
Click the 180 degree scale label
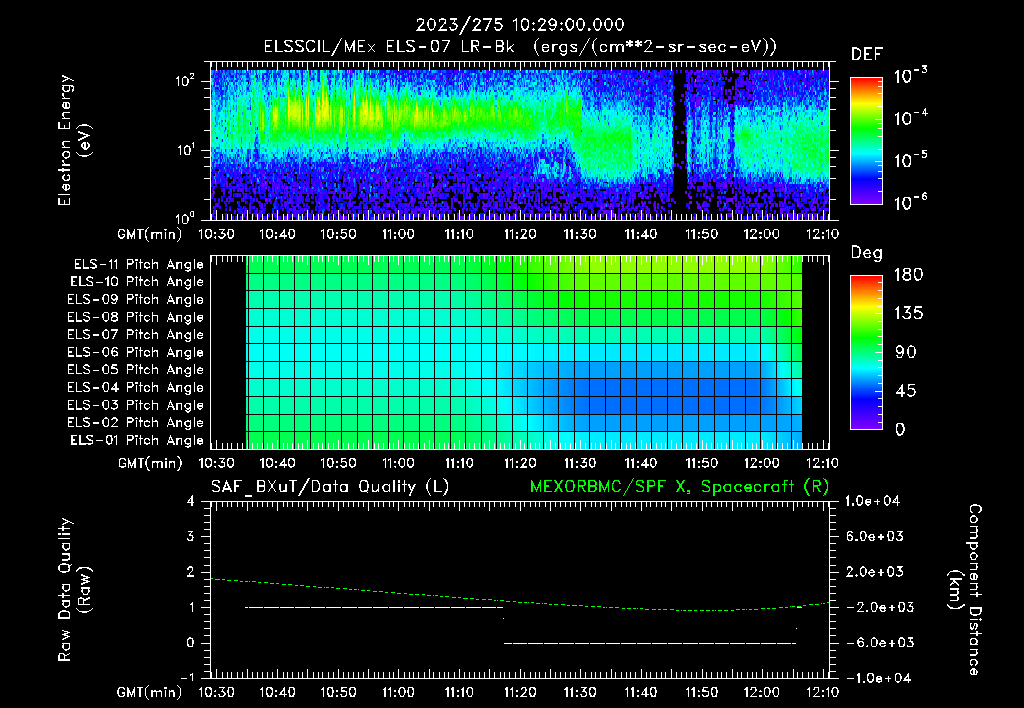(909, 275)
